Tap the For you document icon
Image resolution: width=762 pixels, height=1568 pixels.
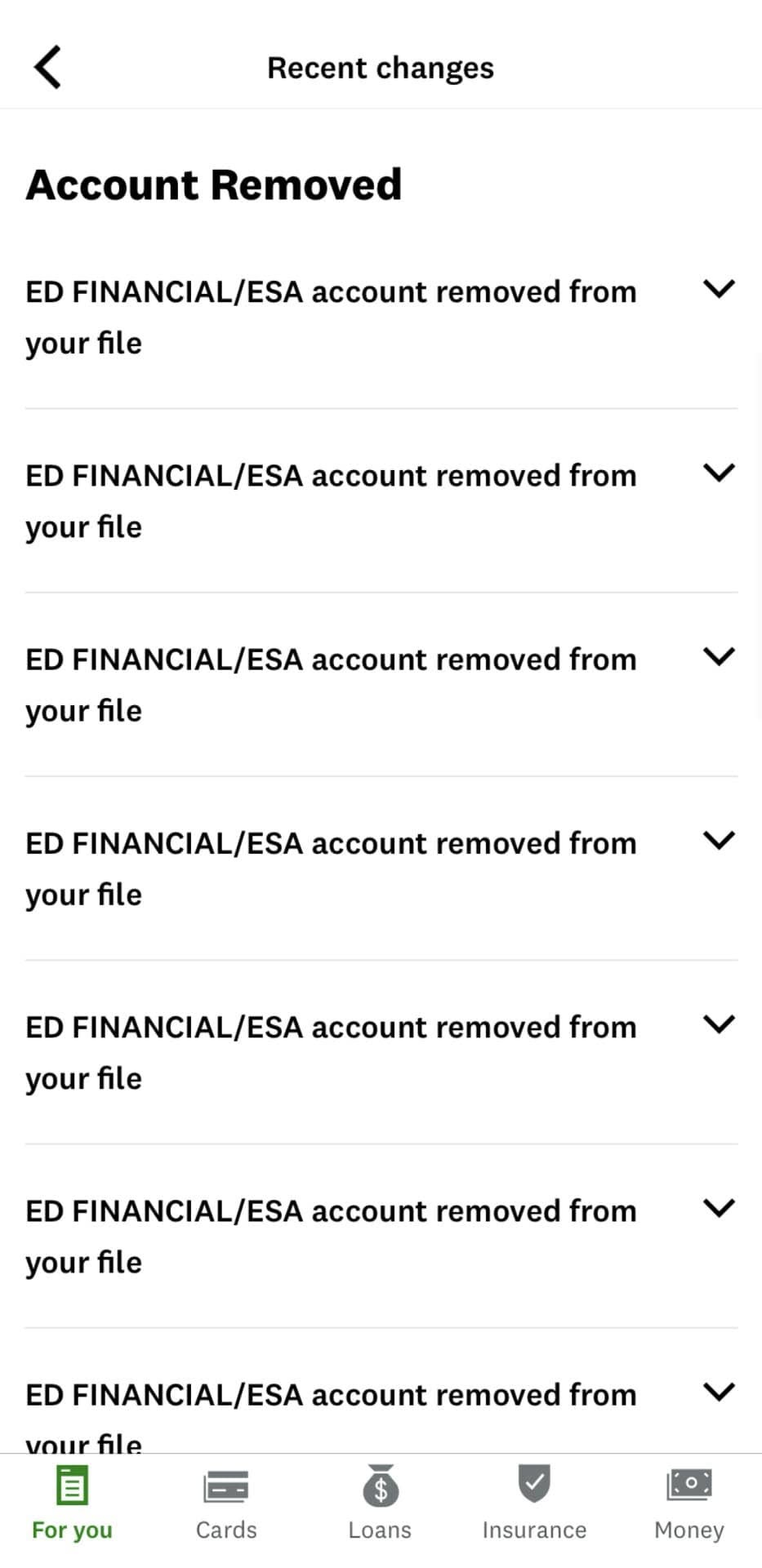click(72, 1486)
